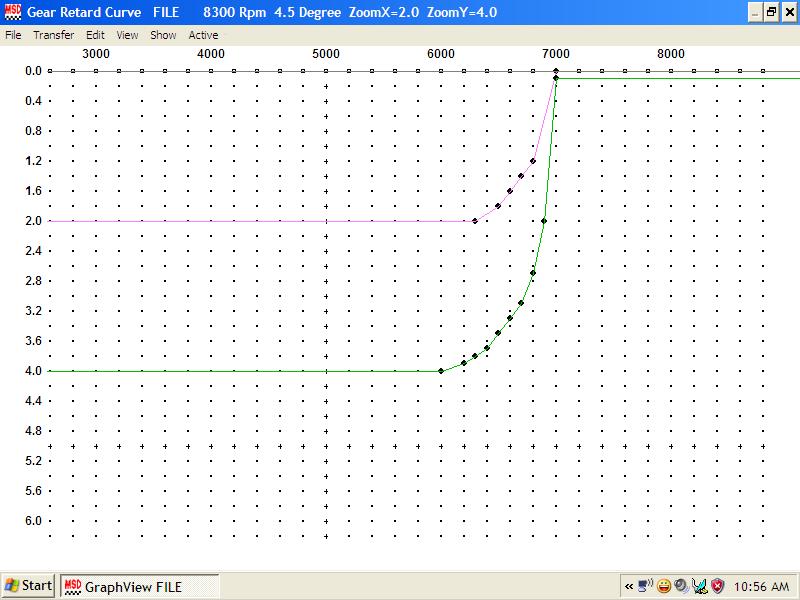Open the File menu

click(x=13, y=35)
